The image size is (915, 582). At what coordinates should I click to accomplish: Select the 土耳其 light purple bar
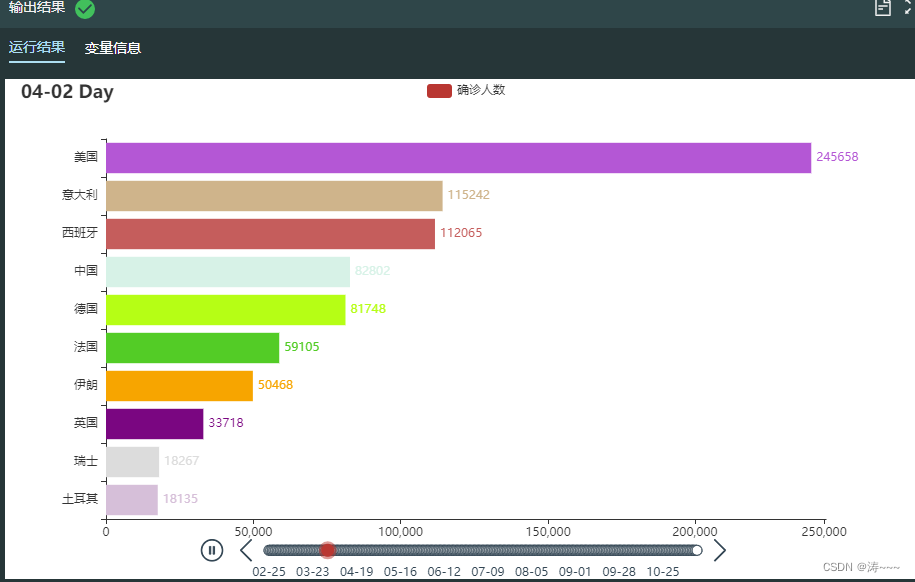click(x=132, y=499)
